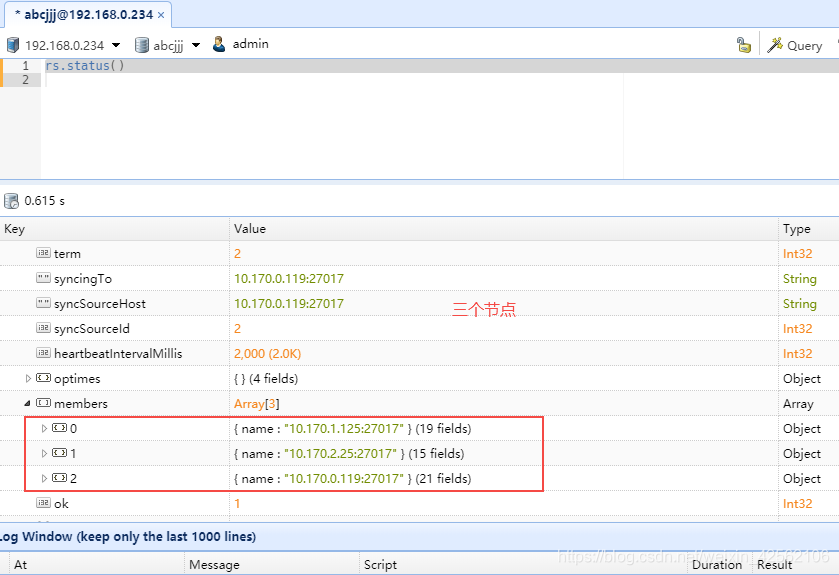839x575 pixels.
Task: Click the lock icon in the toolbar
Action: coord(744,45)
